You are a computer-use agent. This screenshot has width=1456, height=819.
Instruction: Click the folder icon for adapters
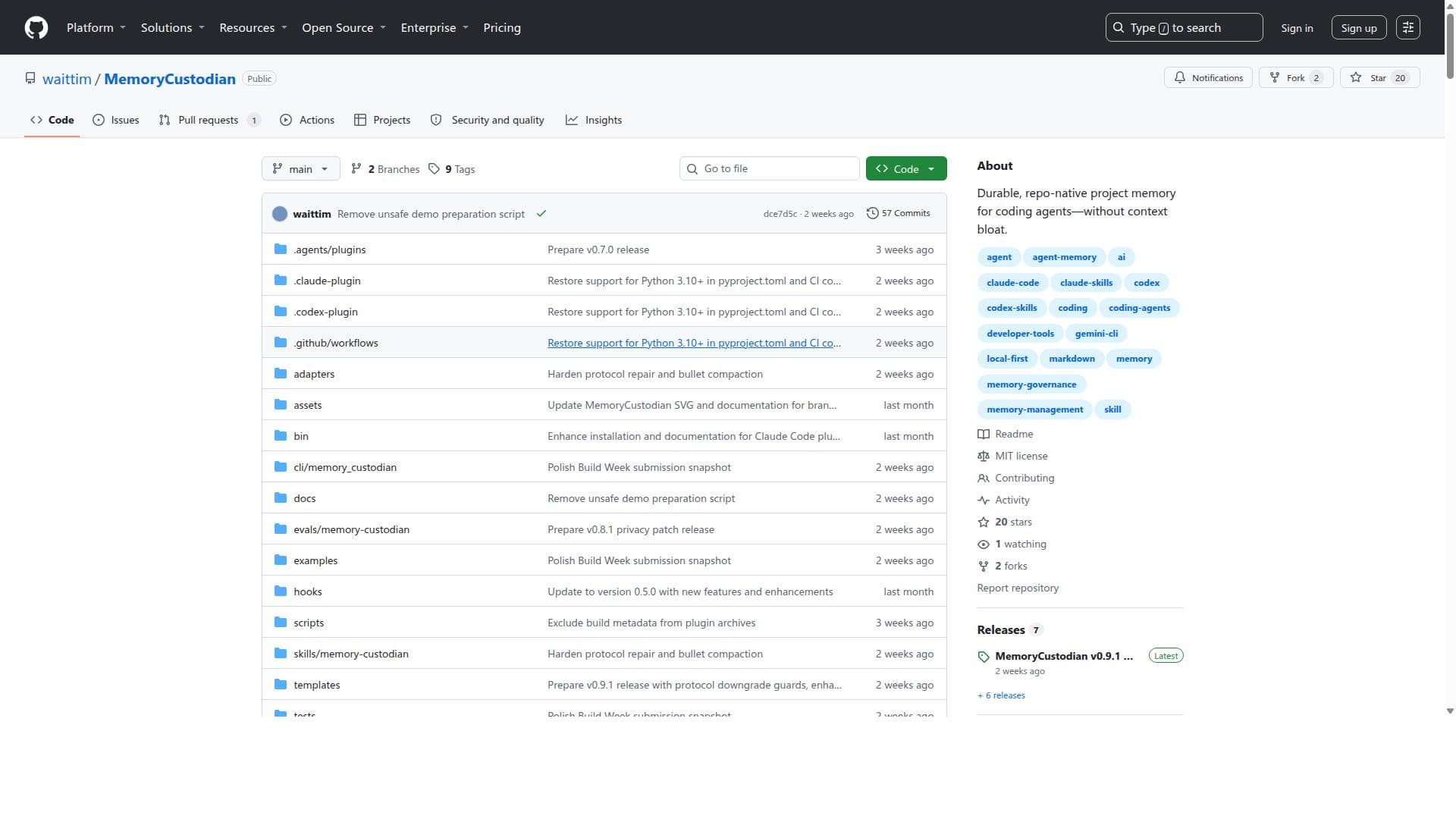[x=281, y=374]
